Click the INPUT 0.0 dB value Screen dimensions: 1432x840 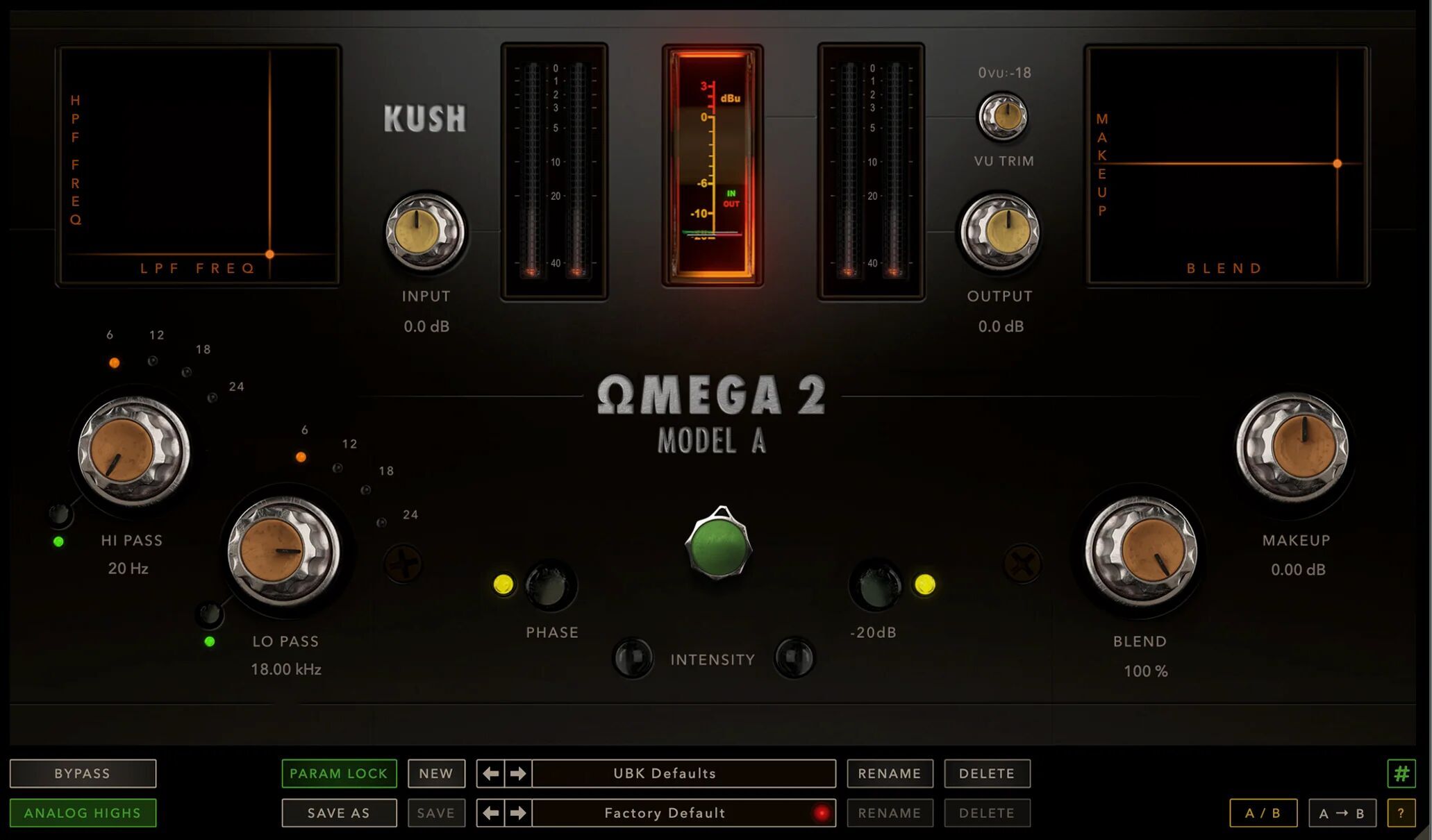pyautogui.click(x=426, y=326)
